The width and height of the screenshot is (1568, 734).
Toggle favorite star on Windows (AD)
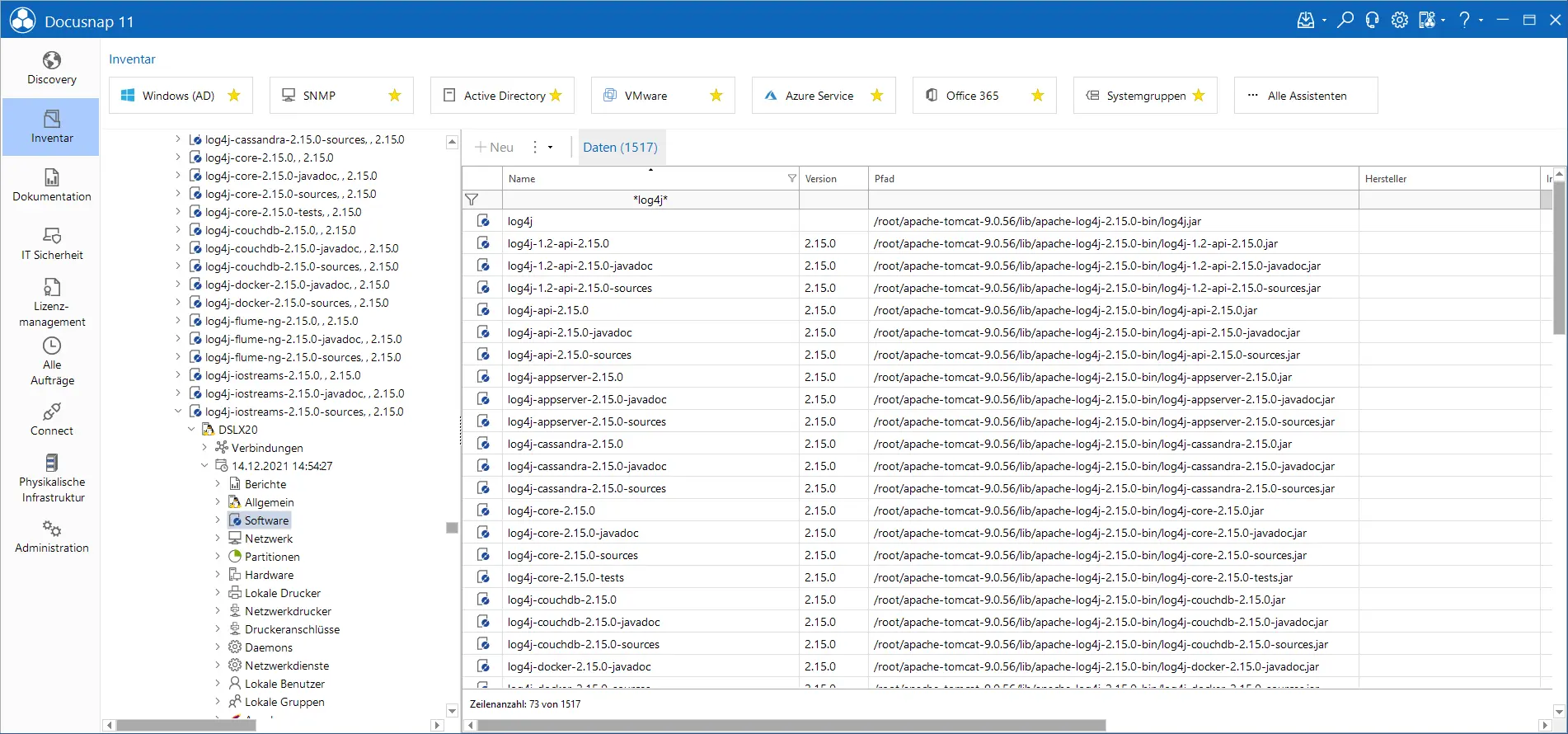(x=234, y=96)
